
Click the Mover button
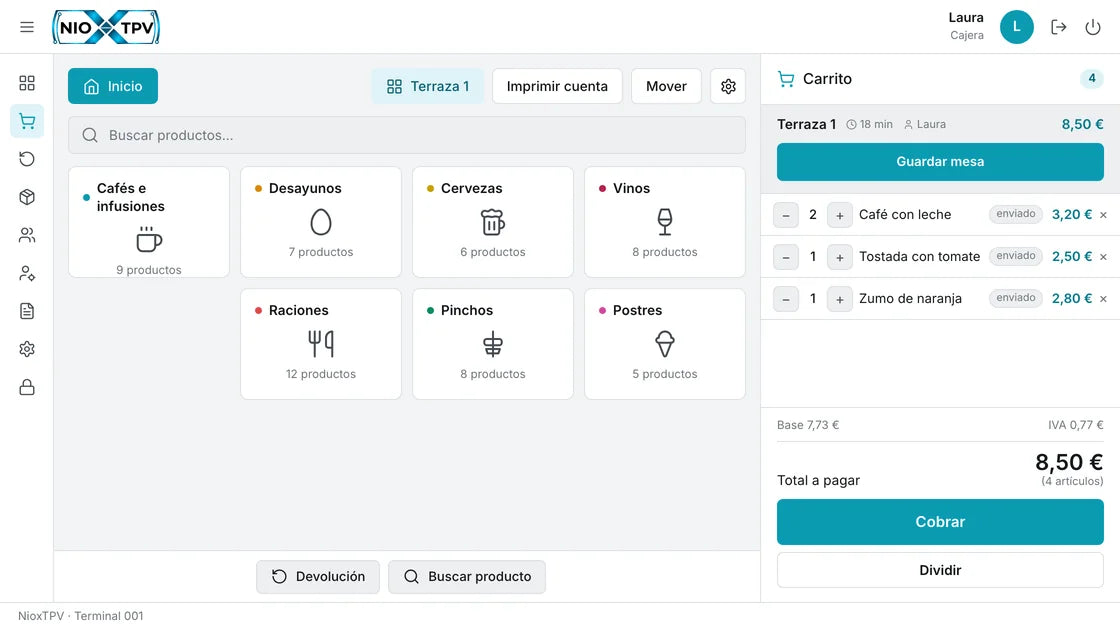coord(666,86)
